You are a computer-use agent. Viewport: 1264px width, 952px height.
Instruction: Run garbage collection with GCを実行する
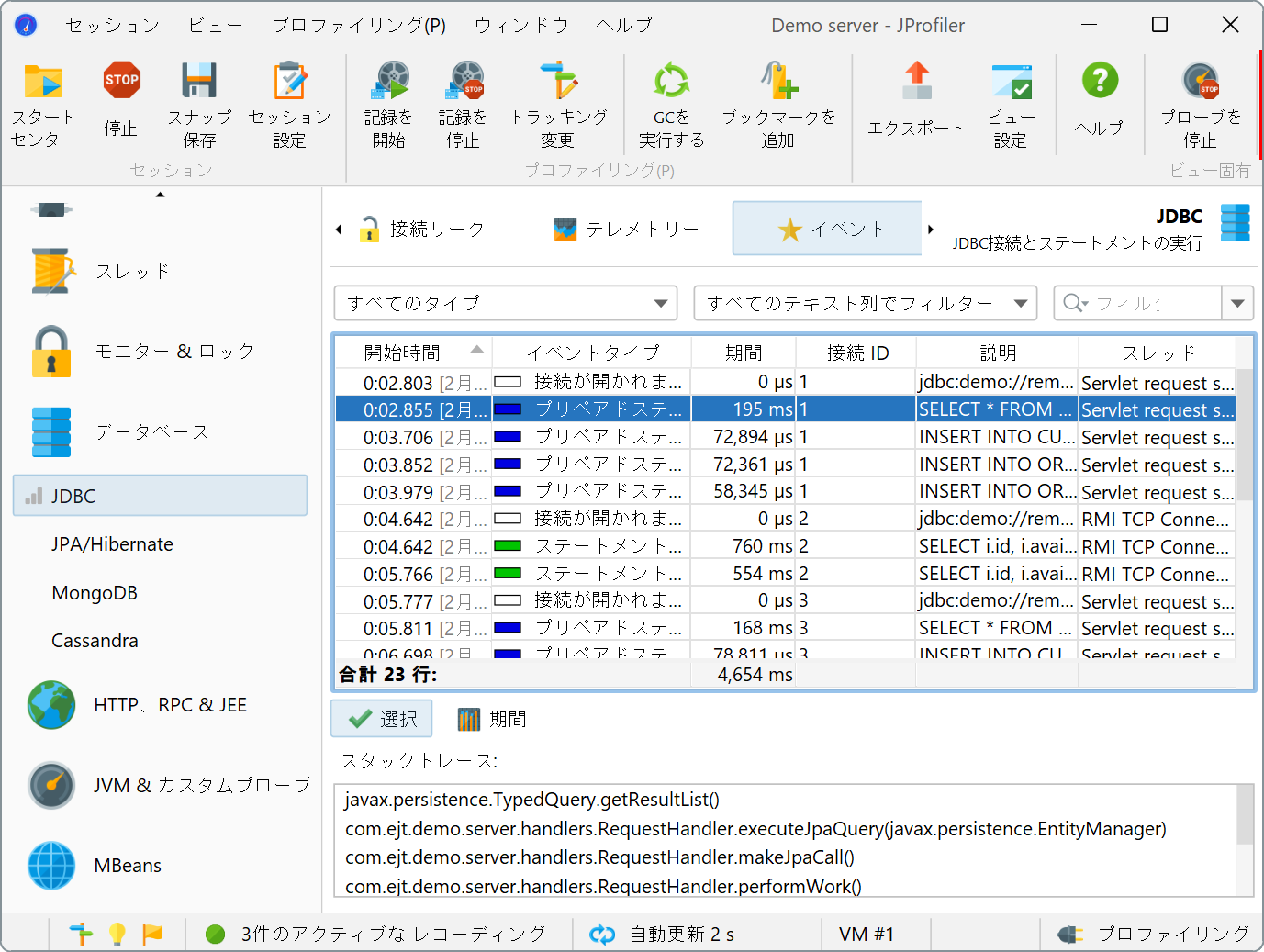click(x=671, y=81)
